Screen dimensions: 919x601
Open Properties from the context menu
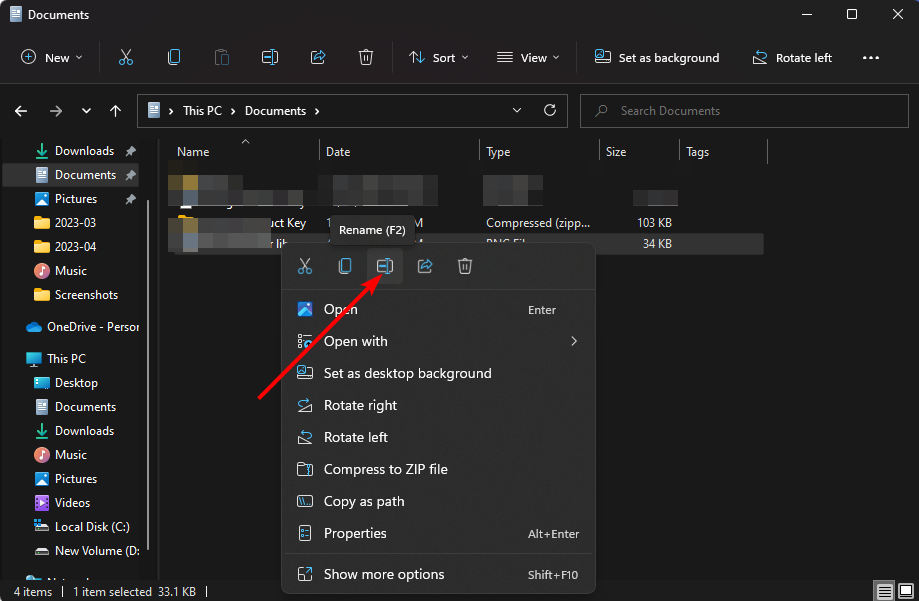click(x=438, y=534)
